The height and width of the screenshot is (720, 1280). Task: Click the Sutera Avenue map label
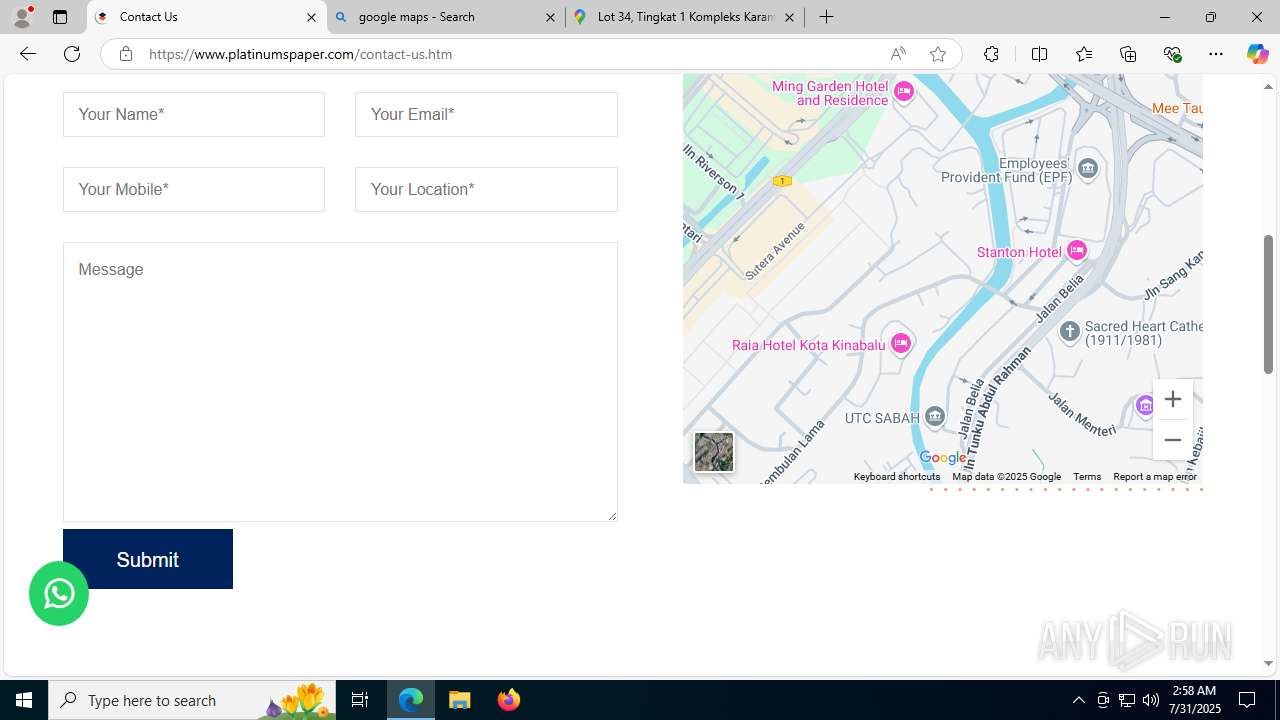pos(775,250)
